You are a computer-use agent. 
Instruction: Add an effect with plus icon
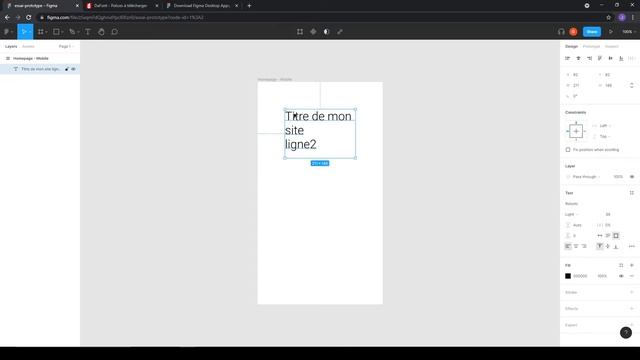pyautogui.click(x=632, y=309)
